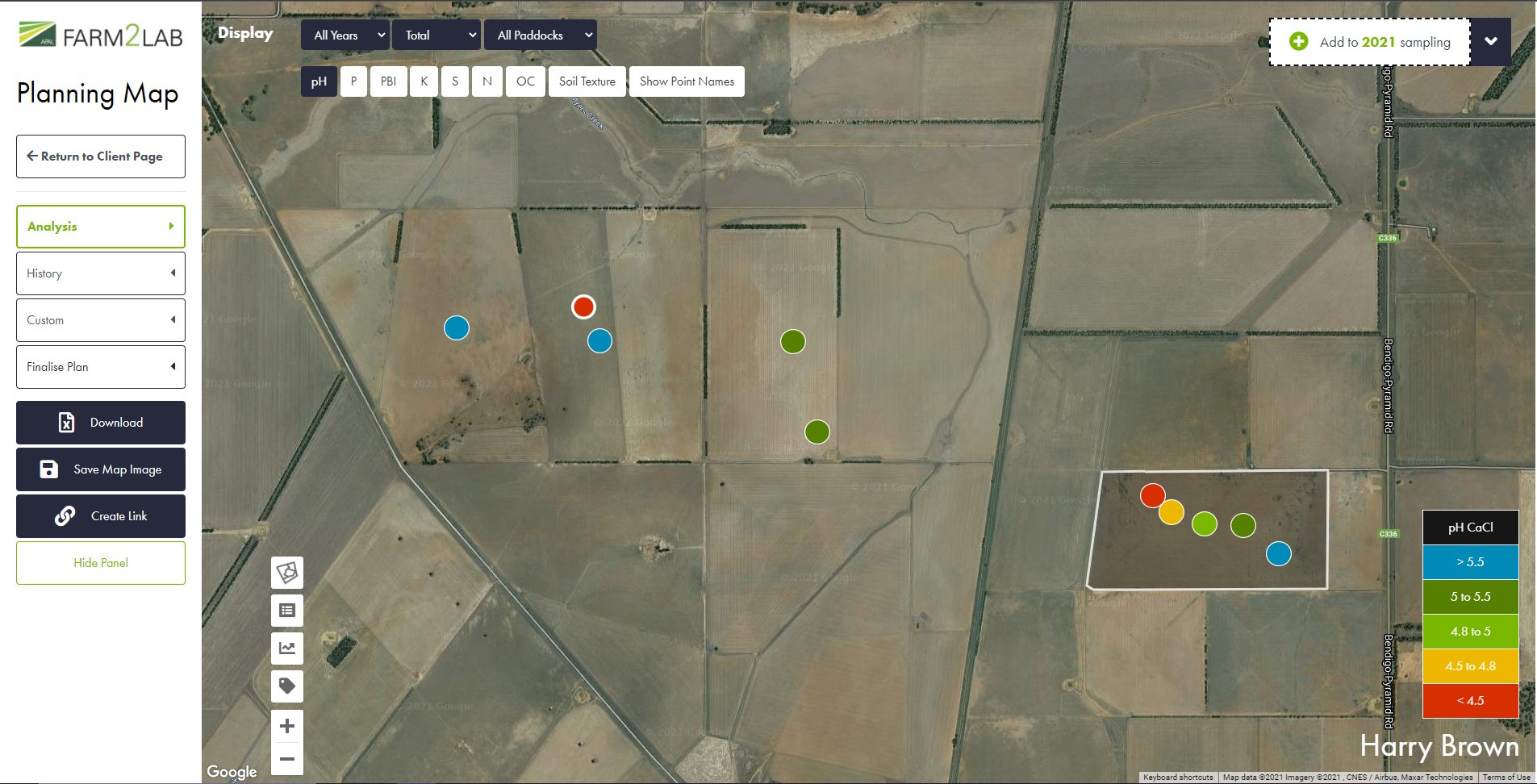Click the blue > 5.5 legend swatch
This screenshot has height=784, width=1537.
[1470, 562]
